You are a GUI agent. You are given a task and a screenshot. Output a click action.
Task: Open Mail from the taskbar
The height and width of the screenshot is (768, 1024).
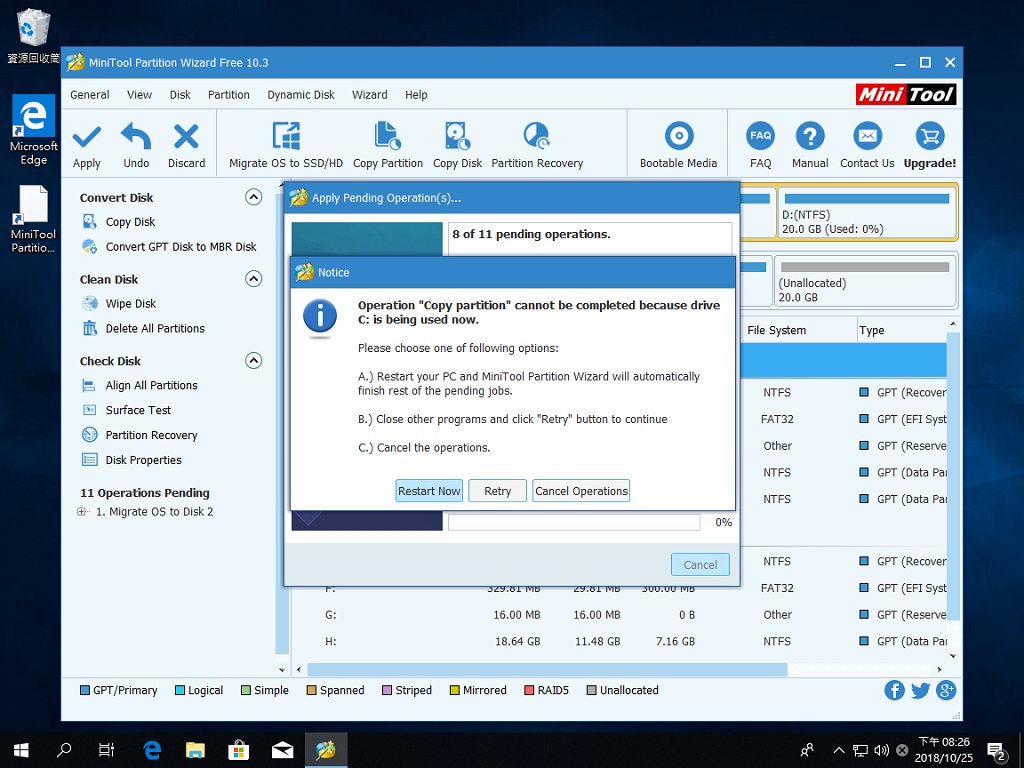point(282,750)
